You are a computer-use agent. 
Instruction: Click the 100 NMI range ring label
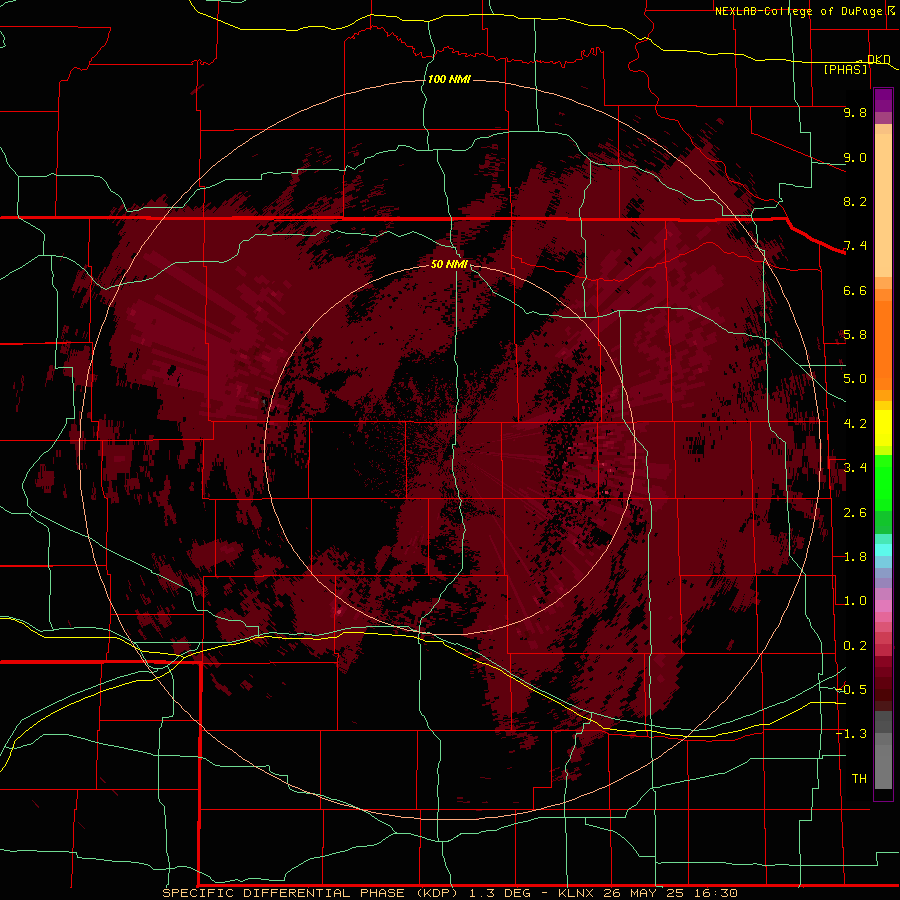449,79
